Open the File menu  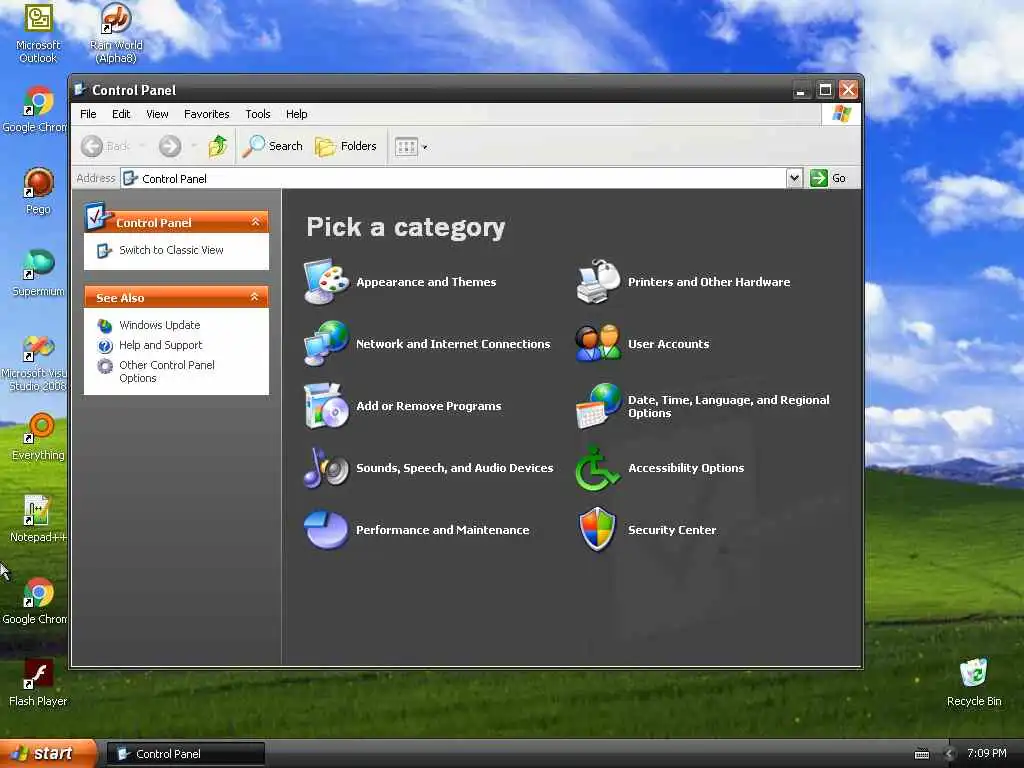click(88, 114)
